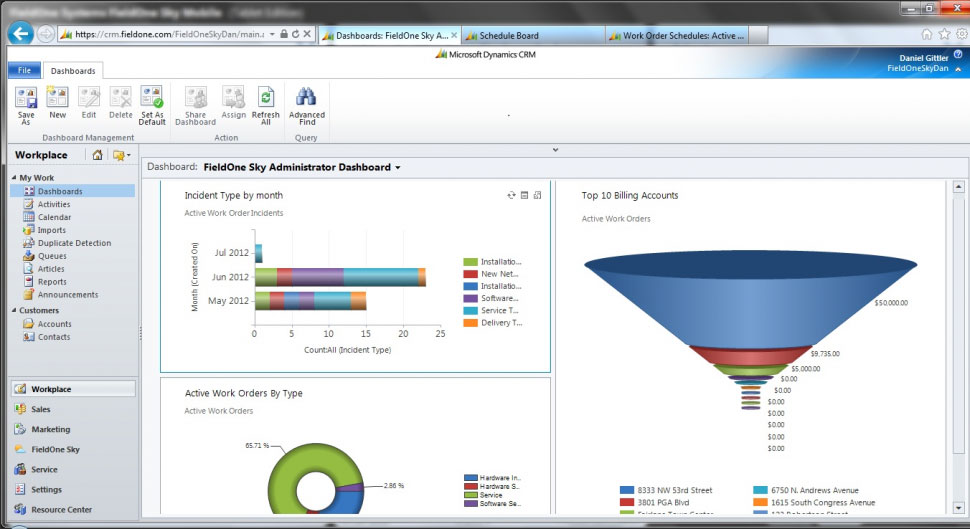Switch to Workplace area button
The height and width of the screenshot is (529, 970).
(73, 389)
